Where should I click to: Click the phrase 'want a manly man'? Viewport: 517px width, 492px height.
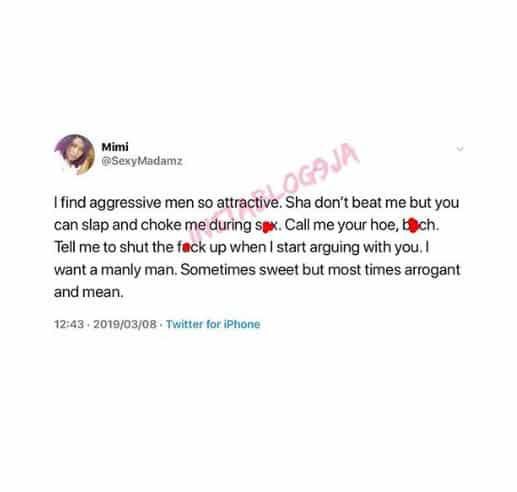click(x=114, y=270)
